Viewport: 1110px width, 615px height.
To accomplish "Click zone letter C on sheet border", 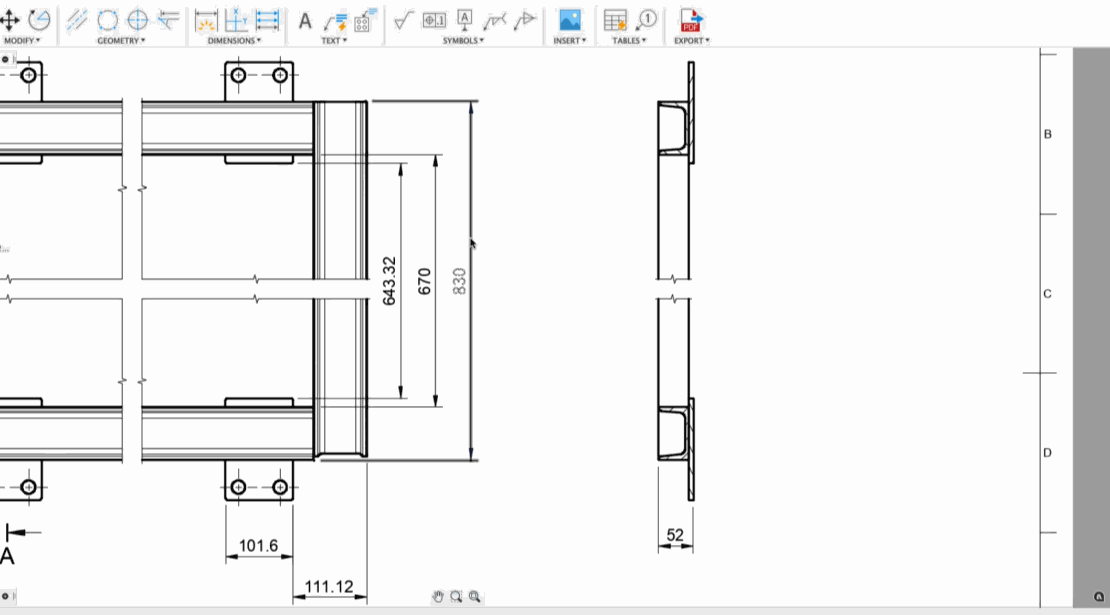I will tap(1048, 294).
